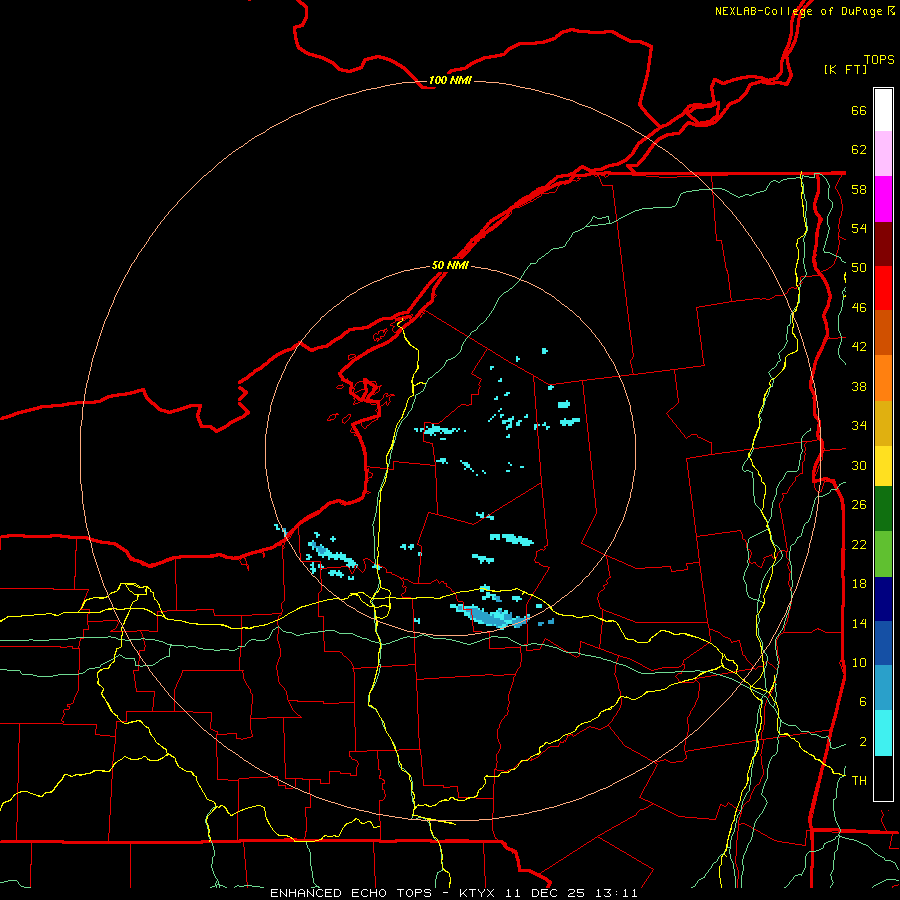The width and height of the screenshot is (900, 900).
Task: Click the "66" legend value
Action: (859, 110)
